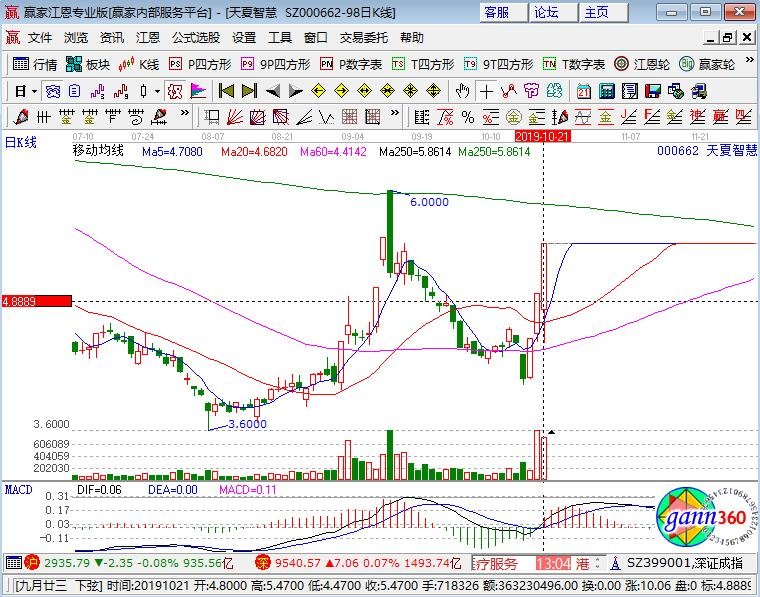This screenshot has width=760, height=597.
Task: Click the 主页 homepage button
Action: [604, 12]
